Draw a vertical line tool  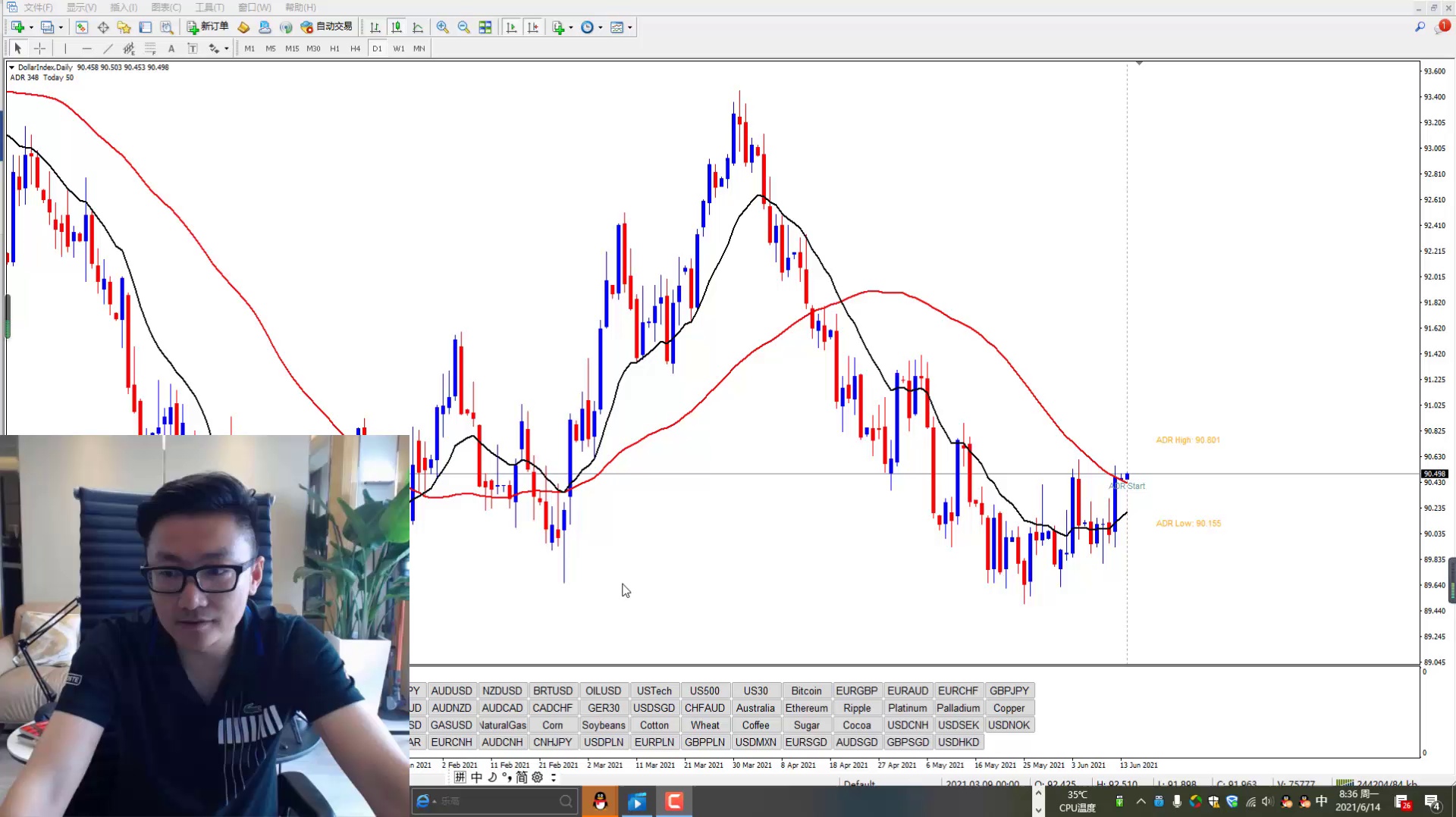65,49
